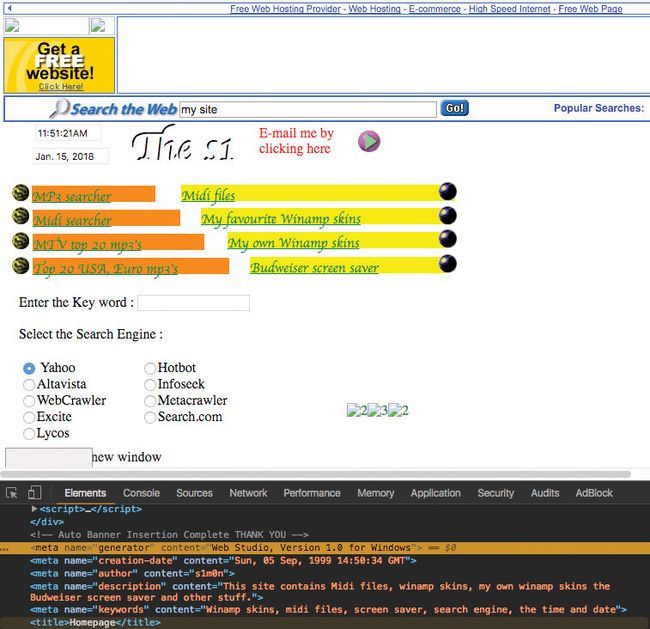This screenshot has width=650, height=629.
Task: Click the magnifying glass Search the Web icon
Action: pyautogui.click(x=59, y=109)
